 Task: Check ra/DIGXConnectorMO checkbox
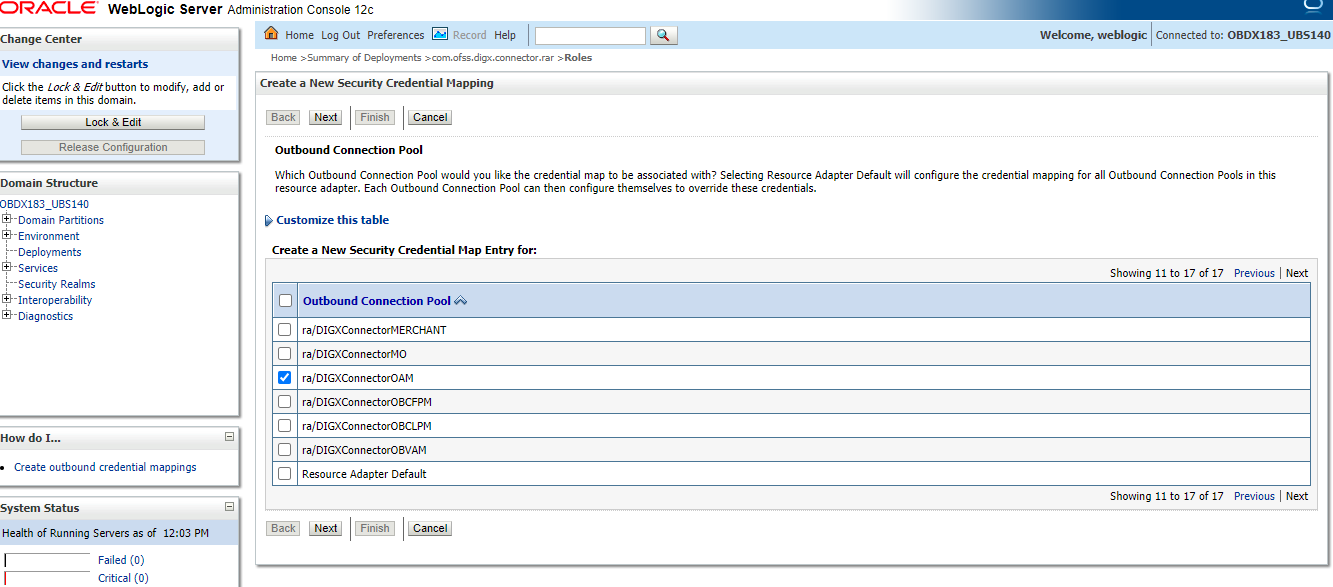coord(285,354)
